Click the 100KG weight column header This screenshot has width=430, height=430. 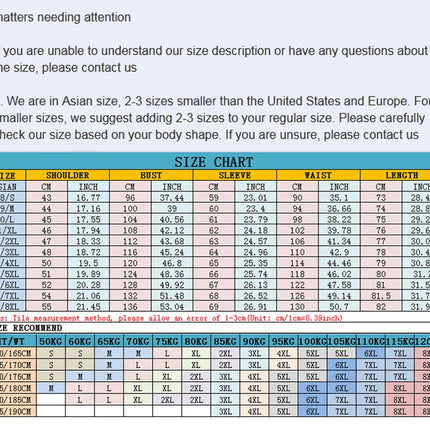point(312,341)
